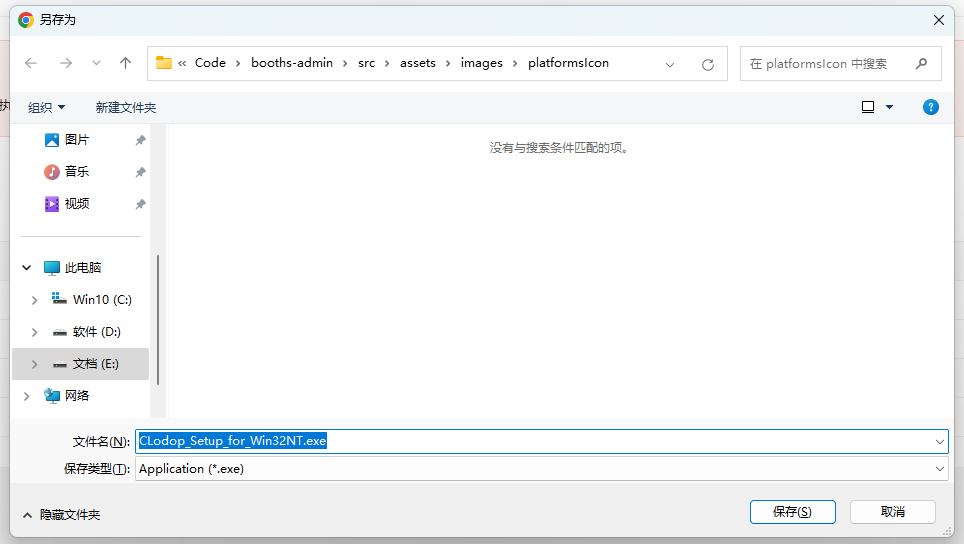This screenshot has height=544, width=964.
Task: Navigate up one folder level
Action: point(125,63)
